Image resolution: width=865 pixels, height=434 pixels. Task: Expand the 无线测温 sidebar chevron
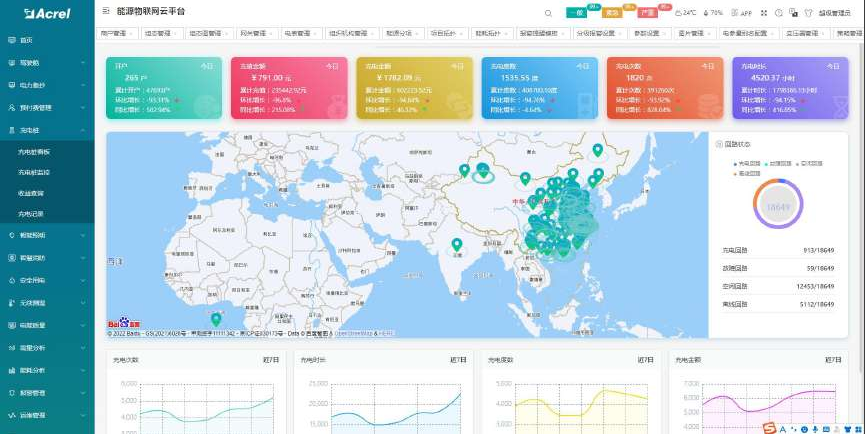(83, 303)
